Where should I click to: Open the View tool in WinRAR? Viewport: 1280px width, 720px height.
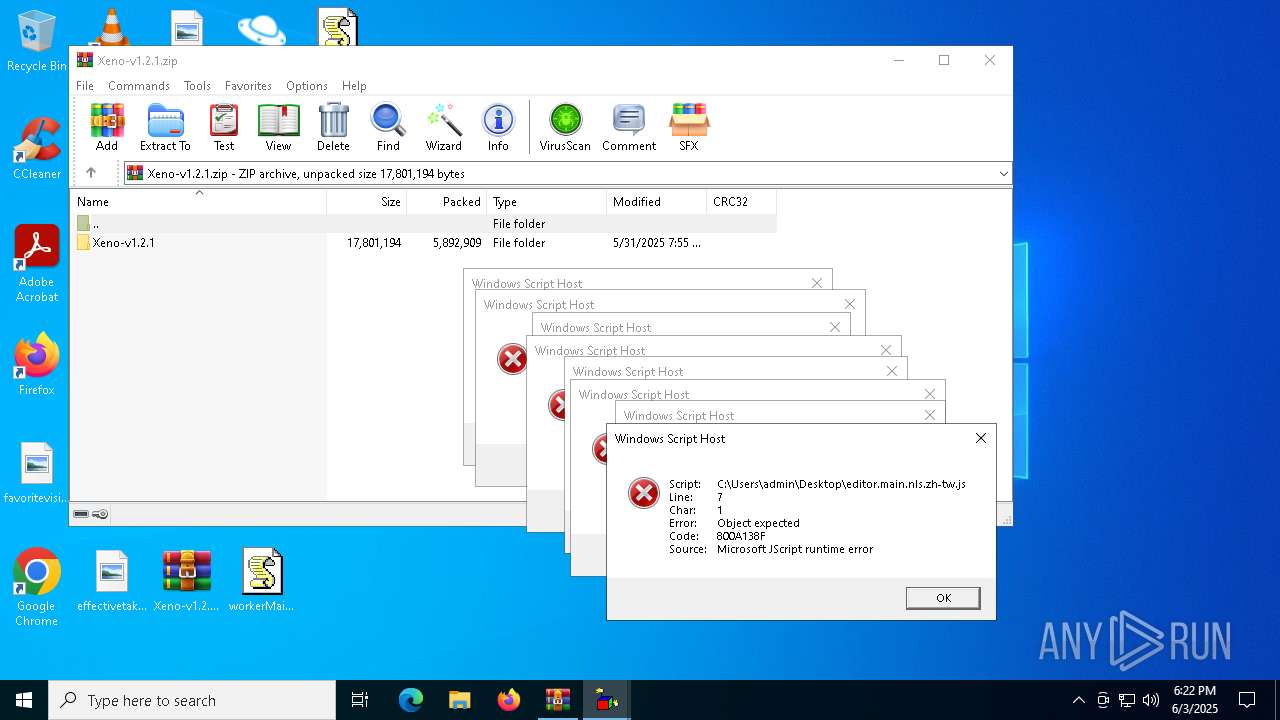[278, 127]
